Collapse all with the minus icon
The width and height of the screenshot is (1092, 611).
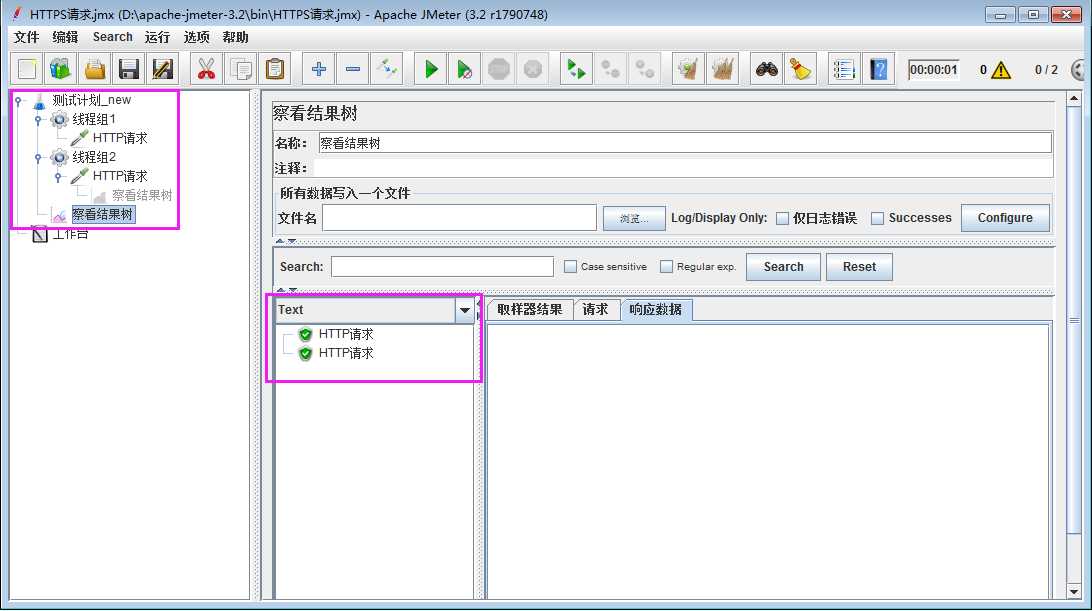(x=353, y=69)
